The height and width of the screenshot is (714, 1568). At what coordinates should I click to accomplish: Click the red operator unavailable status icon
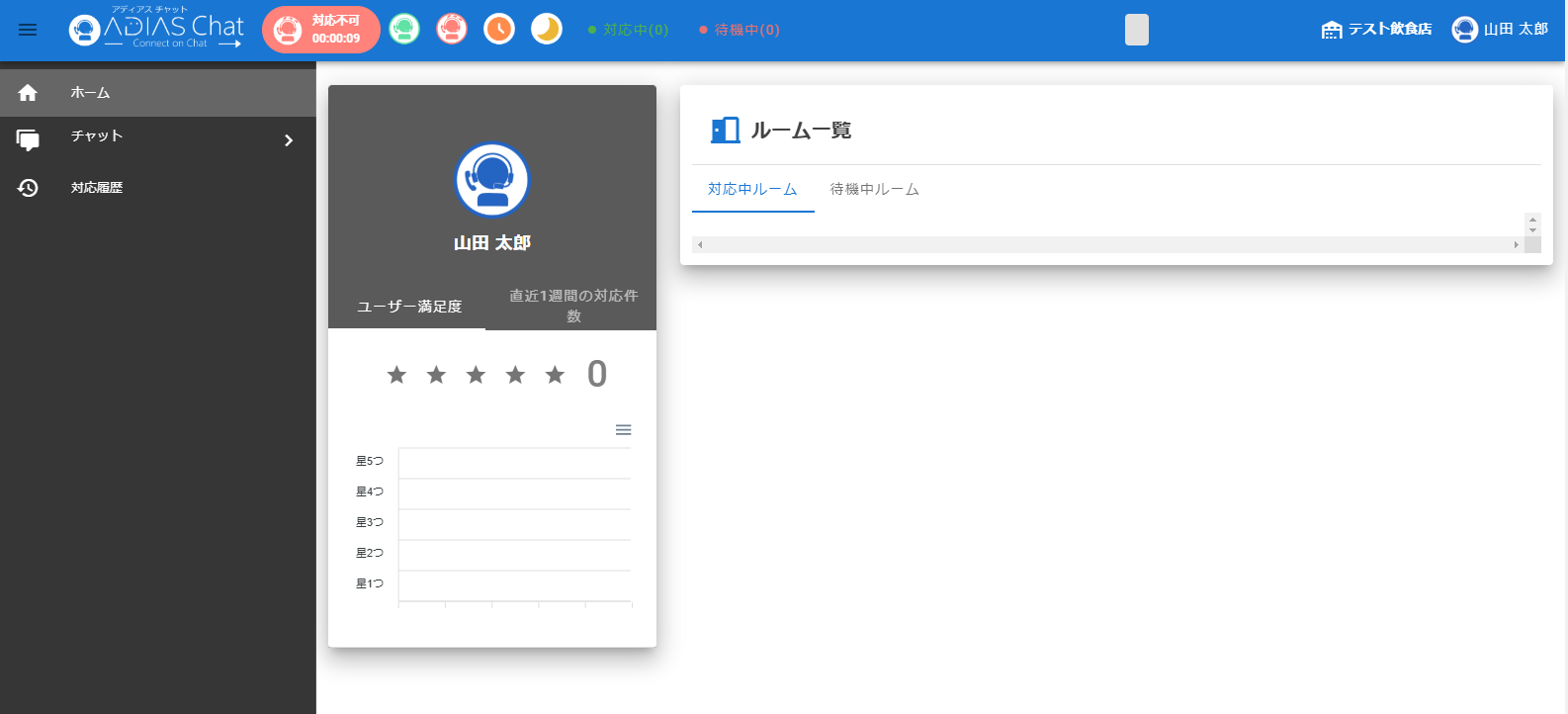pos(452,30)
